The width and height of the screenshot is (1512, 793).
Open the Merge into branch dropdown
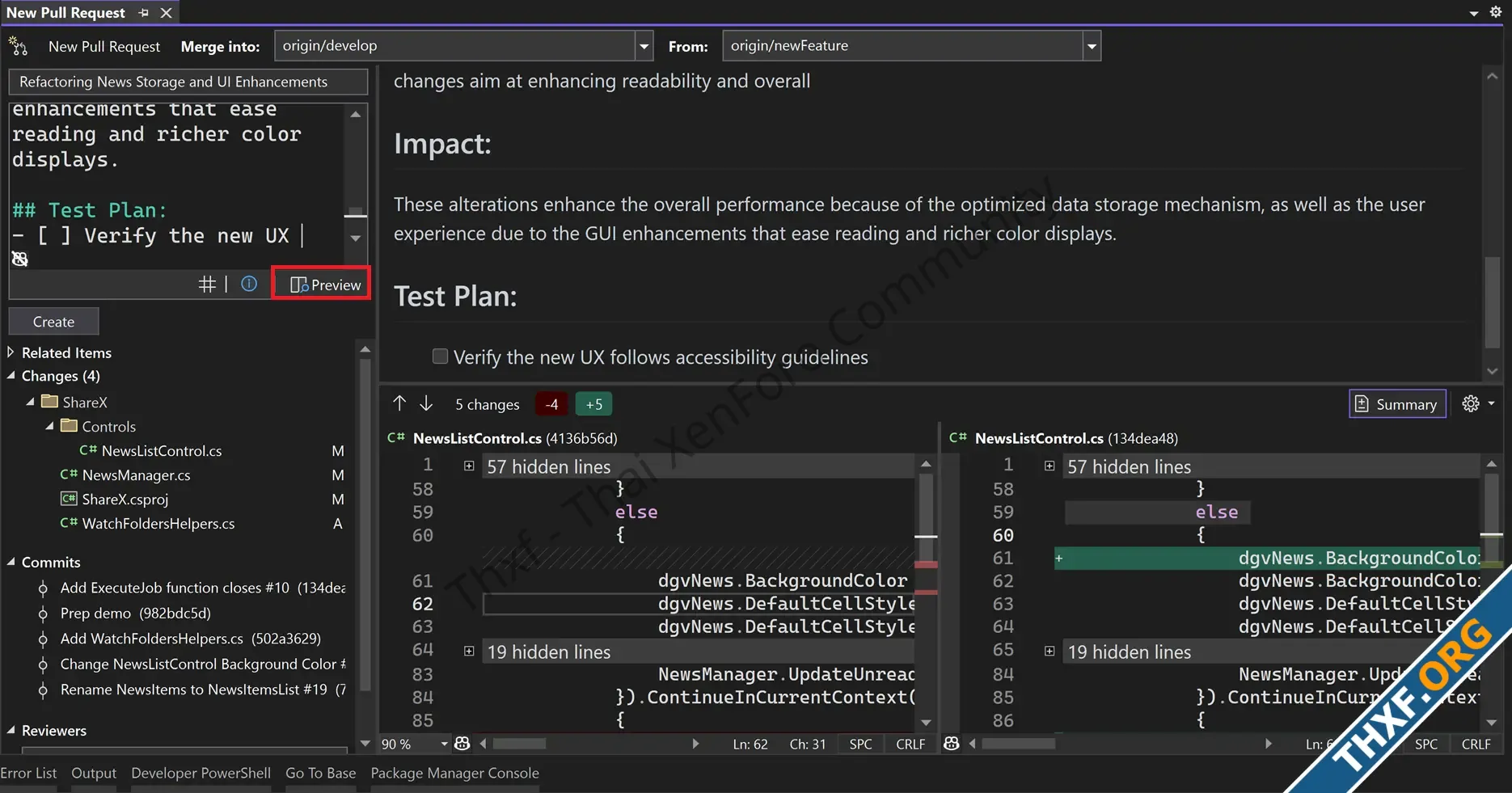click(644, 46)
